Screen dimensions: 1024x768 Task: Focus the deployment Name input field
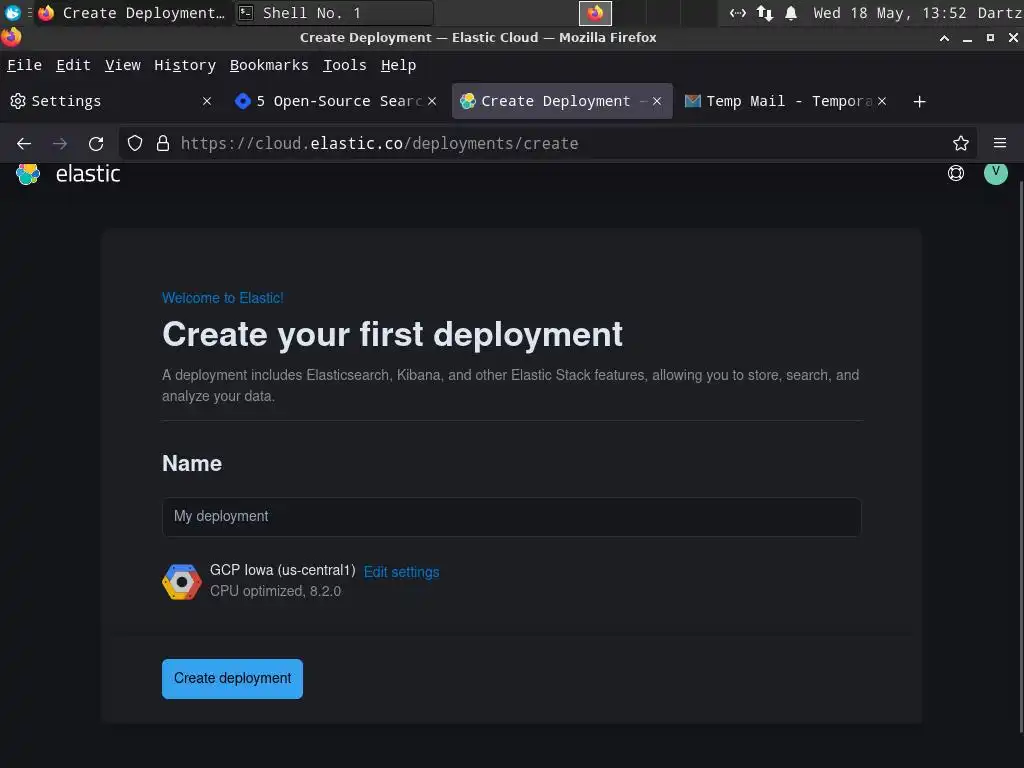[511, 517]
